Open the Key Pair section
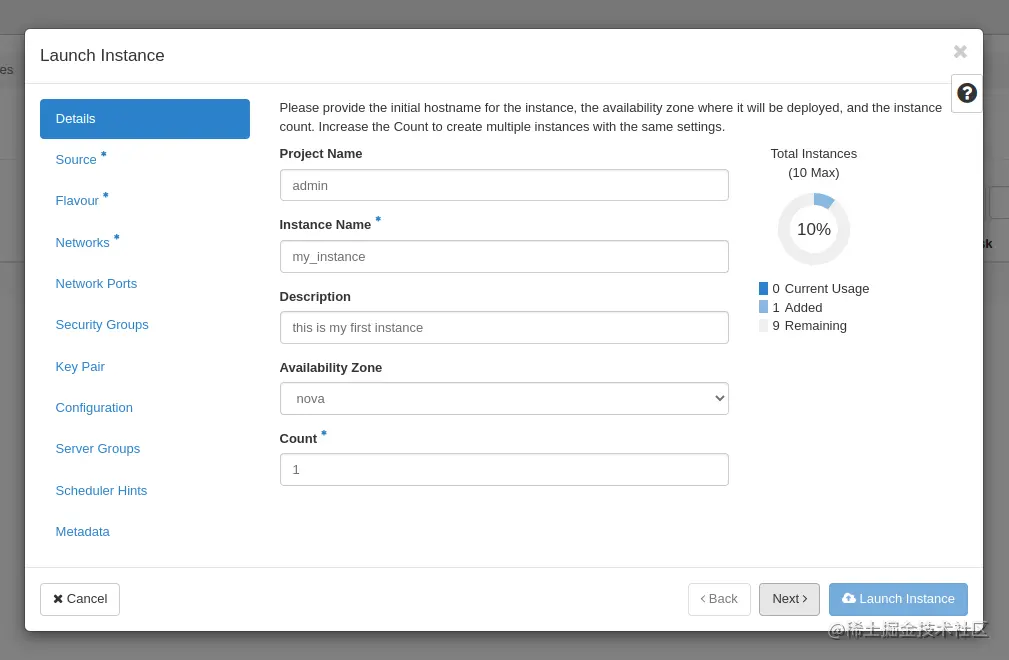The image size is (1009, 660). tap(80, 366)
